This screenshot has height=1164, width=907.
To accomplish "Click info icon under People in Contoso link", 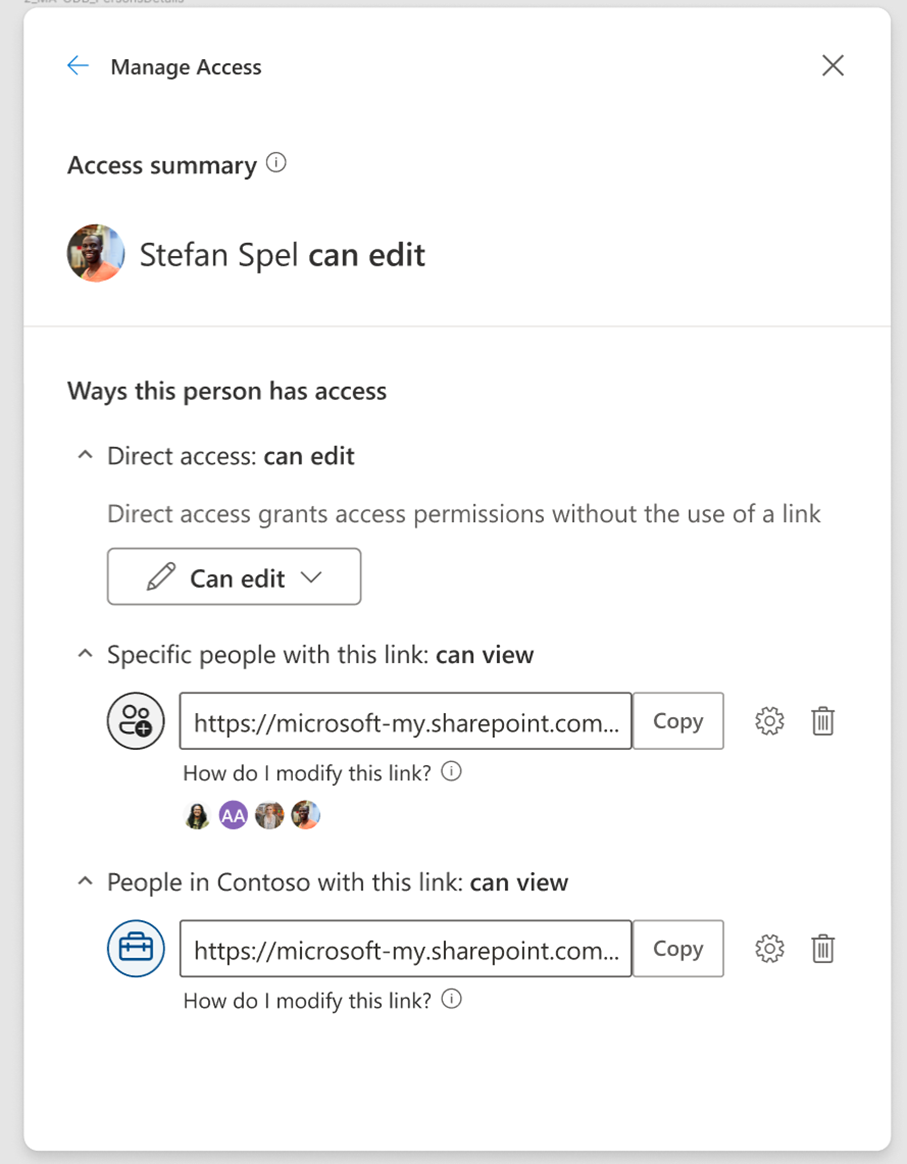I will point(452,1000).
